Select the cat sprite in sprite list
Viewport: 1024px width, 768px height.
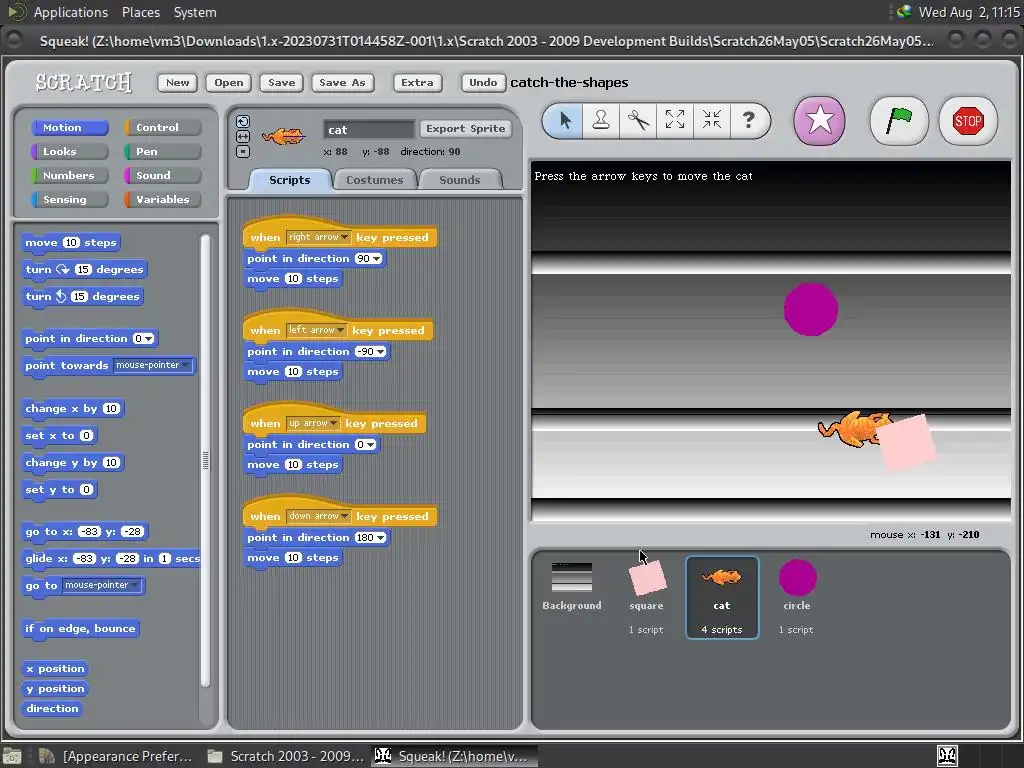(x=722, y=597)
